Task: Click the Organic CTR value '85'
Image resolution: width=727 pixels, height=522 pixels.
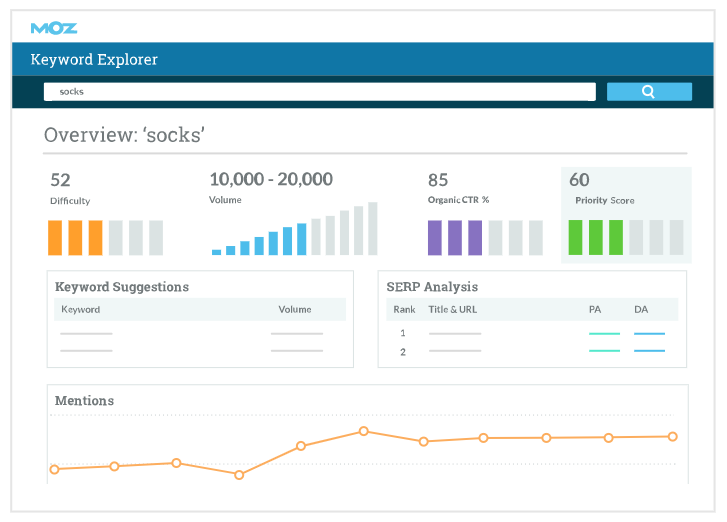Action: [x=438, y=180]
